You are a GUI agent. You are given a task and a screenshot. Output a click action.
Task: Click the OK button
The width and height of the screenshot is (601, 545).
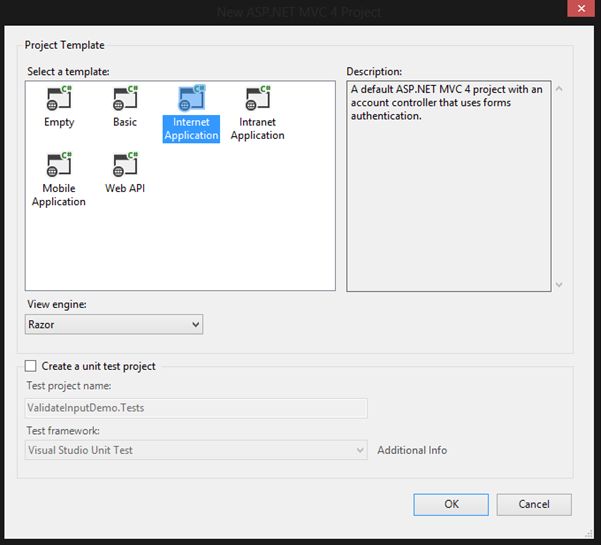click(x=451, y=504)
